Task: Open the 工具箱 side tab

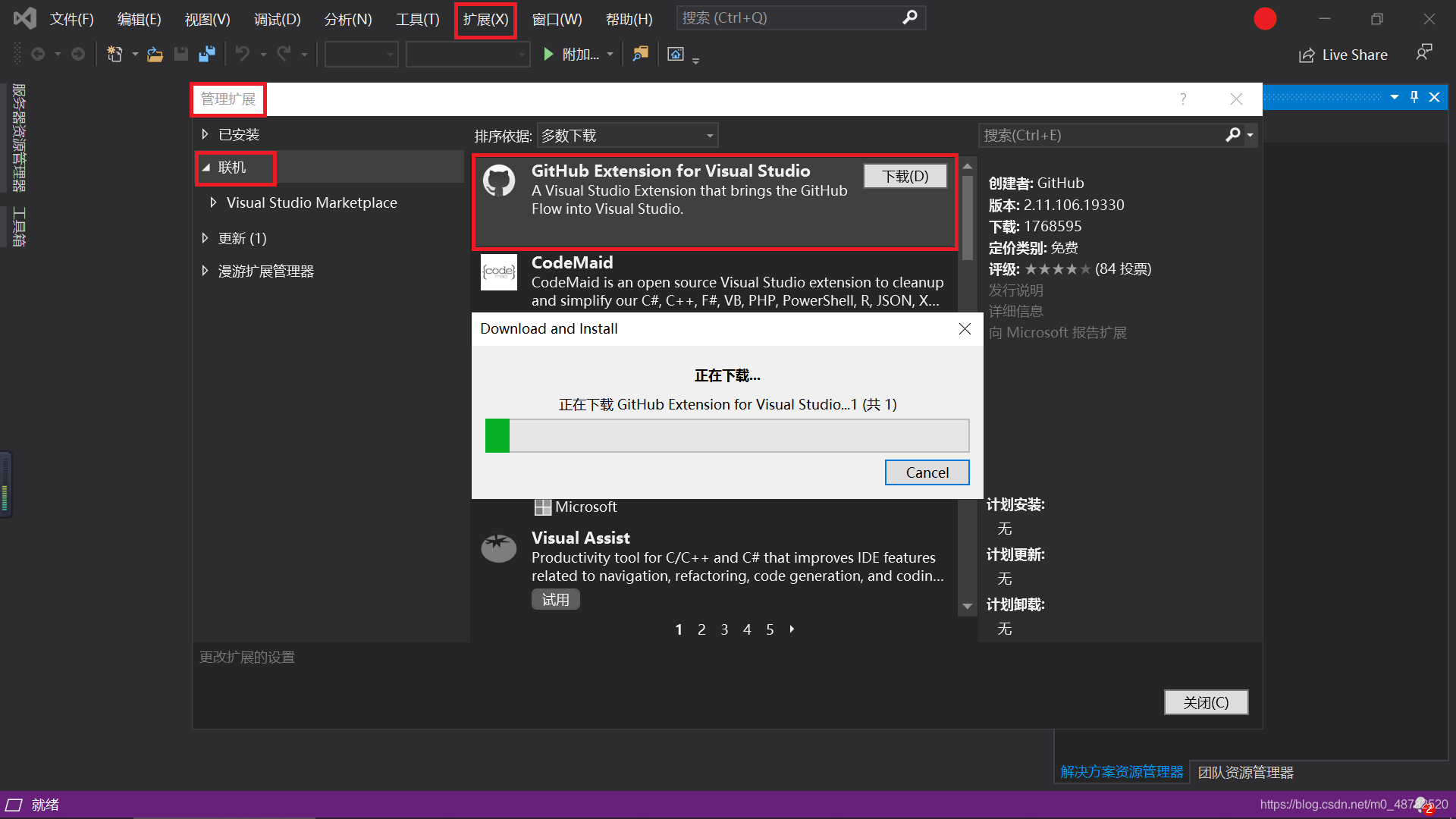Action: (x=18, y=227)
